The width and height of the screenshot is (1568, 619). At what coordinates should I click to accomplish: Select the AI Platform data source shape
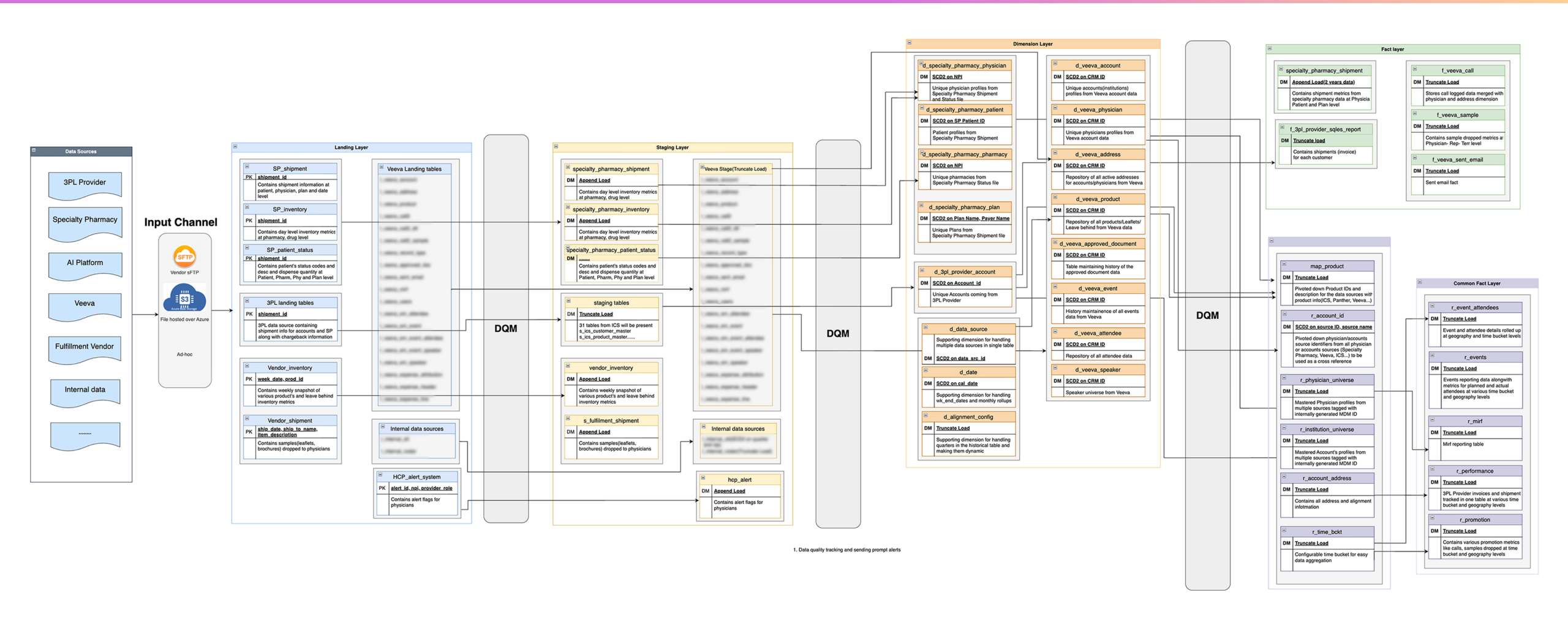(85, 266)
